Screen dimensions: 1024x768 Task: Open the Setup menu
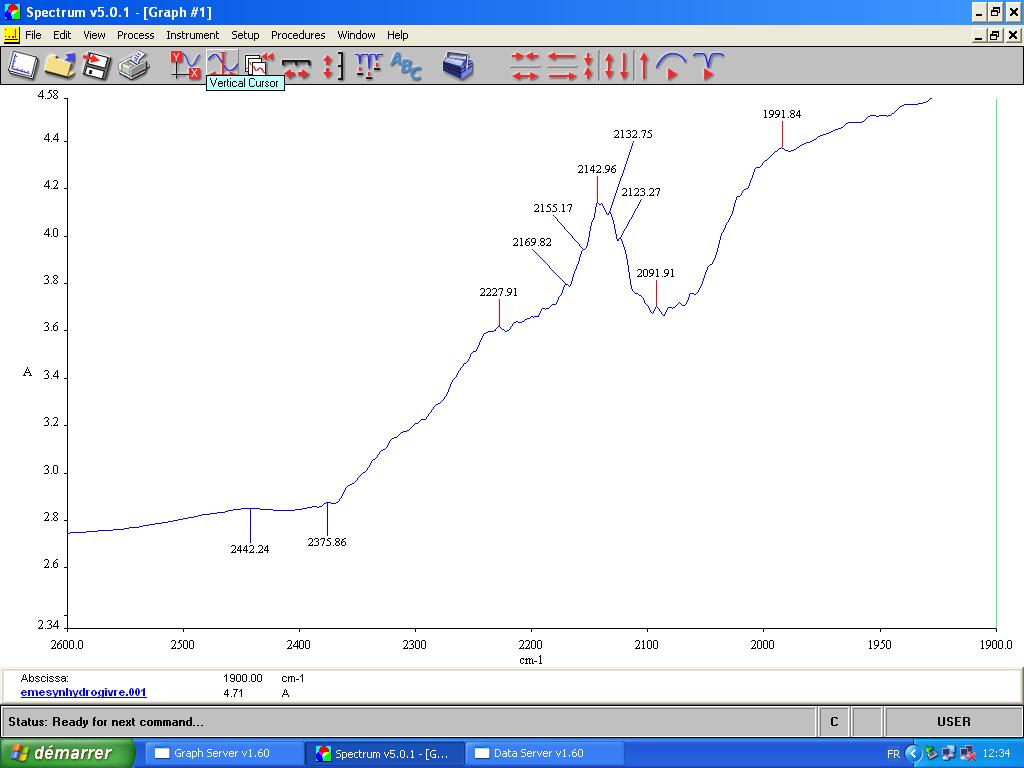point(245,35)
